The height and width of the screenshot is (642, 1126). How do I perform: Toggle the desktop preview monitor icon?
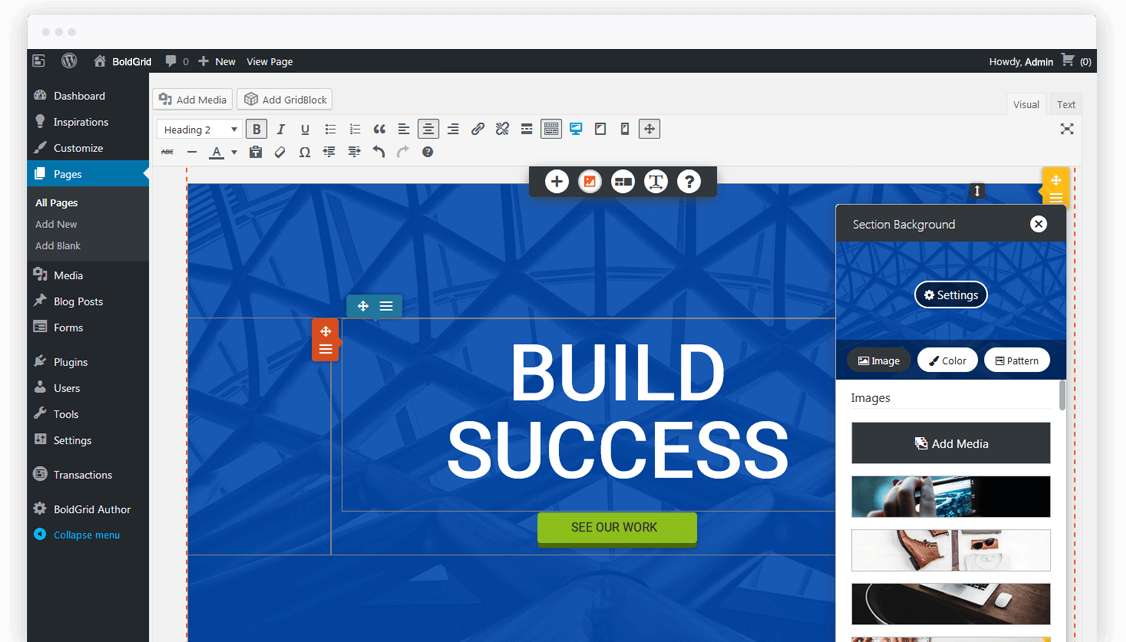(576, 129)
